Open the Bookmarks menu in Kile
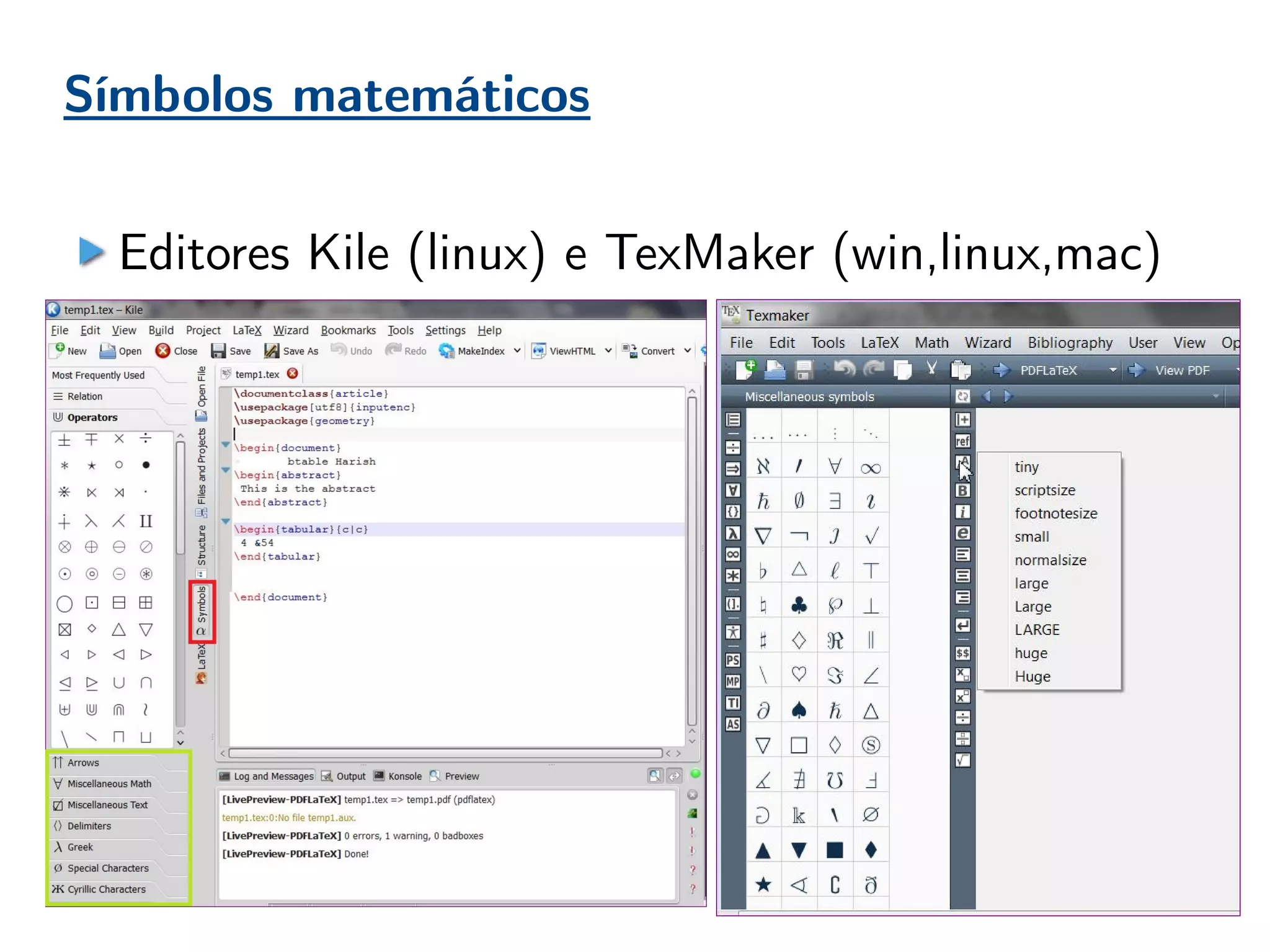 tap(348, 331)
